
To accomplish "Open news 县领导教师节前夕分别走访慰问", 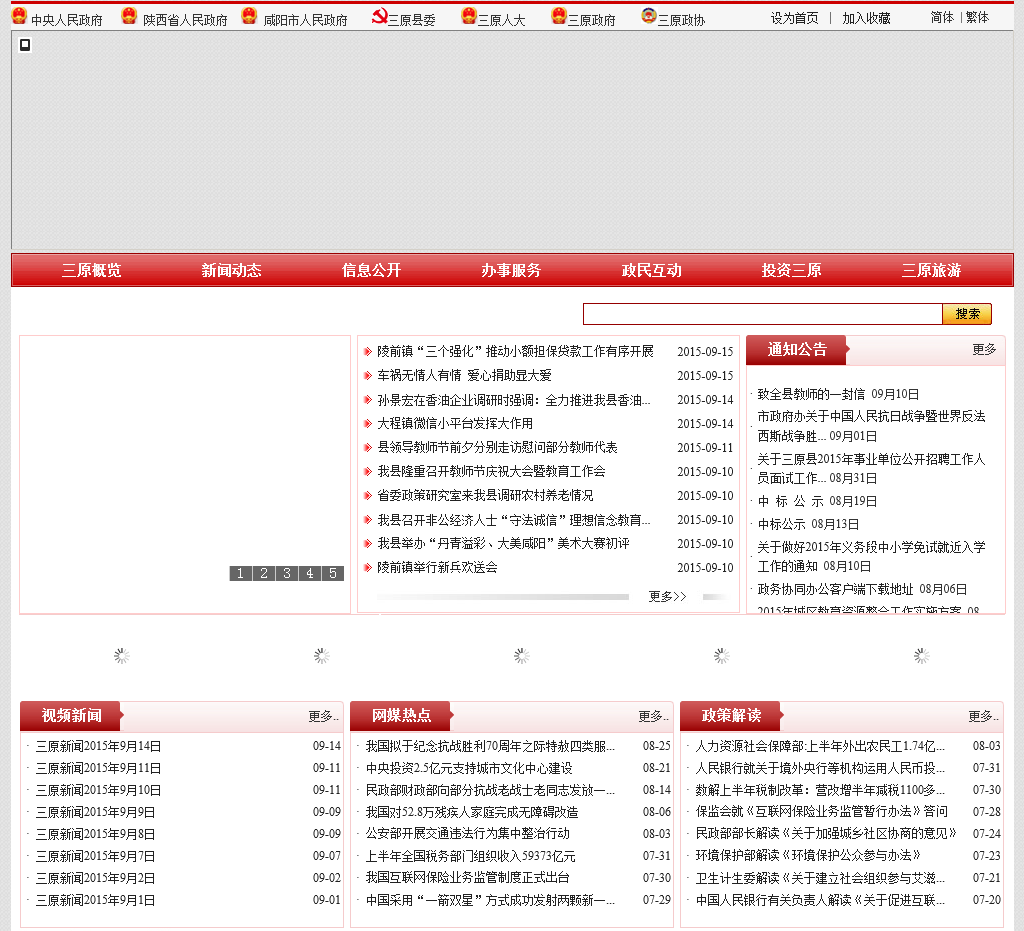I will tap(497, 447).
